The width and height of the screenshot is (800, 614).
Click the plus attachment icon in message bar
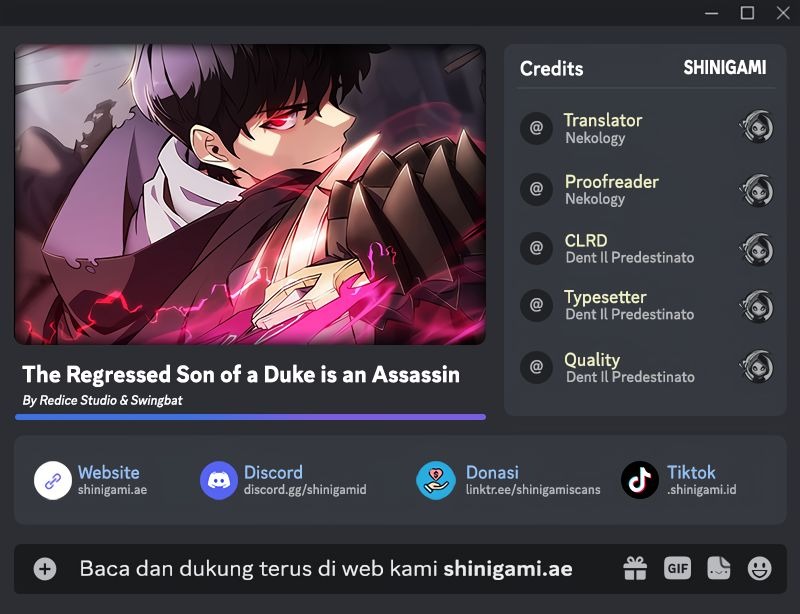click(x=45, y=569)
